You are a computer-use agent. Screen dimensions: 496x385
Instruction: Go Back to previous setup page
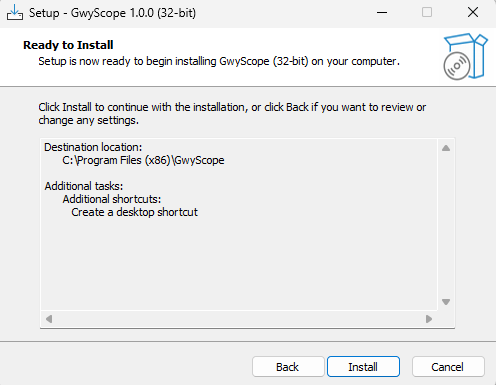click(288, 367)
